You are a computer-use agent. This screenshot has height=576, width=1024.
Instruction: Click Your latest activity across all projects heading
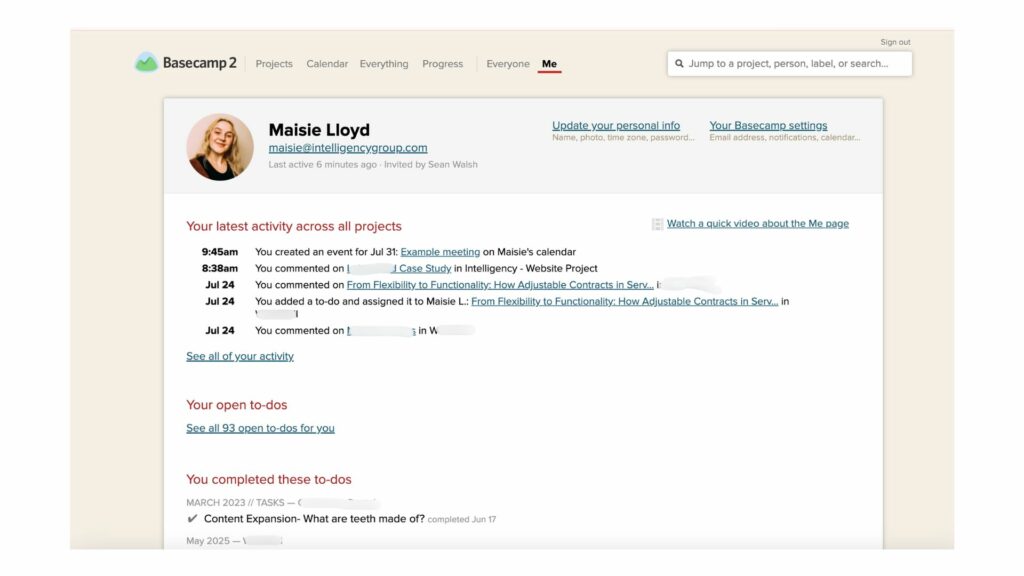click(294, 226)
